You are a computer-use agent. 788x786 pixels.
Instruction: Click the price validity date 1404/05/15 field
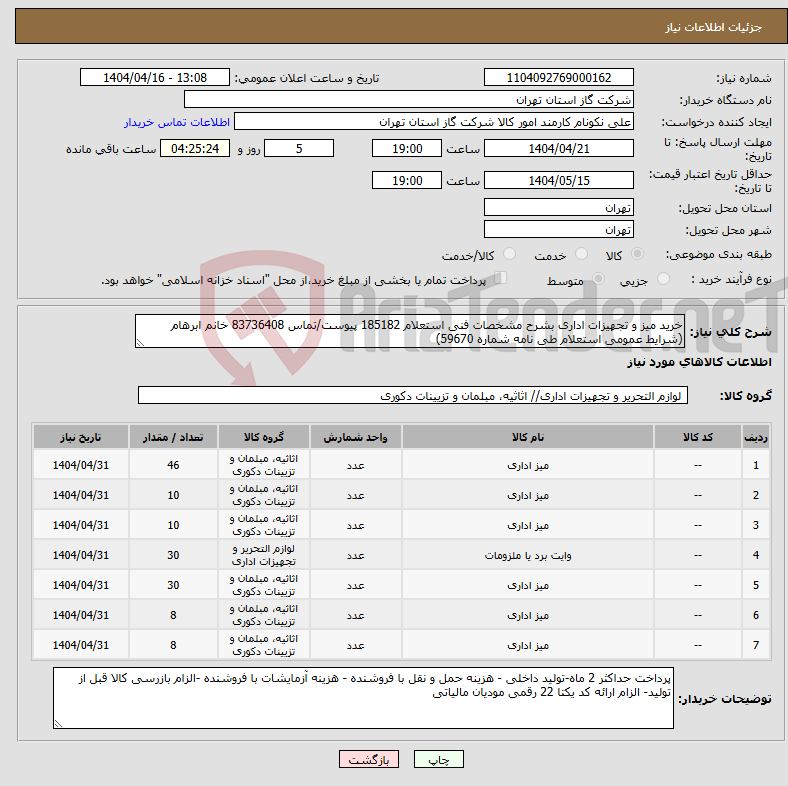pos(558,180)
